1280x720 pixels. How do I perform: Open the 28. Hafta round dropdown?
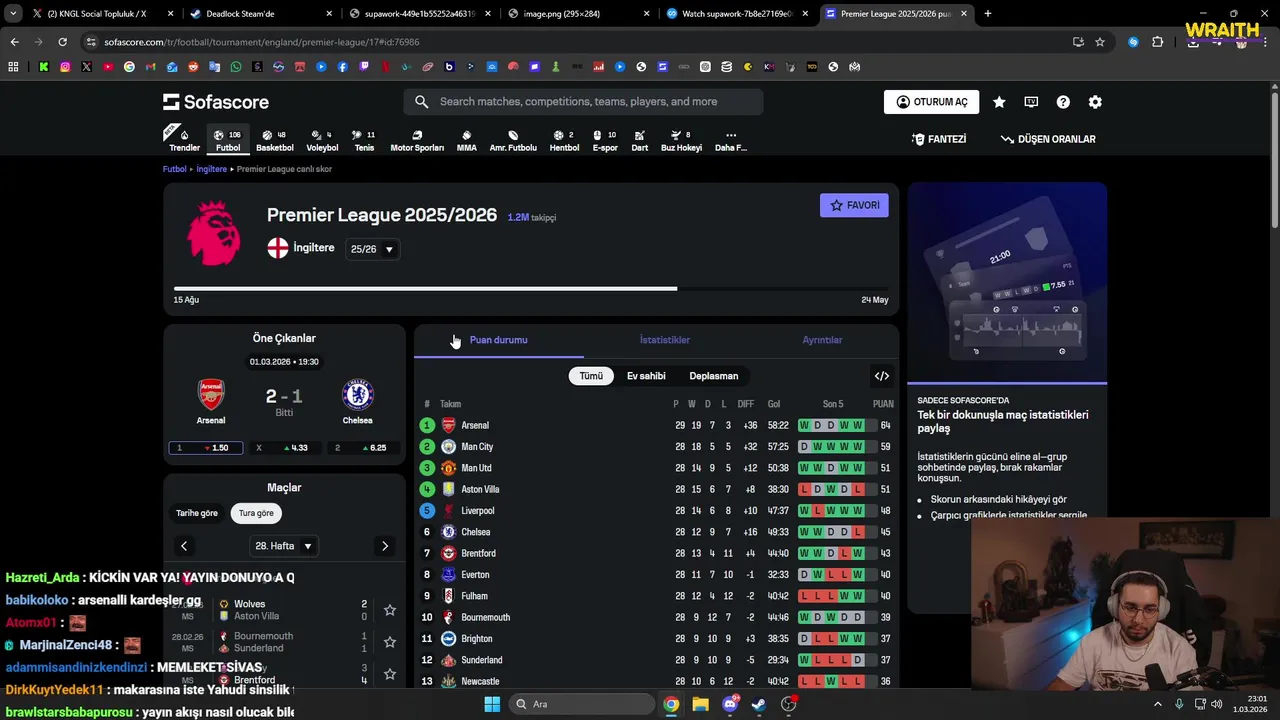285,546
